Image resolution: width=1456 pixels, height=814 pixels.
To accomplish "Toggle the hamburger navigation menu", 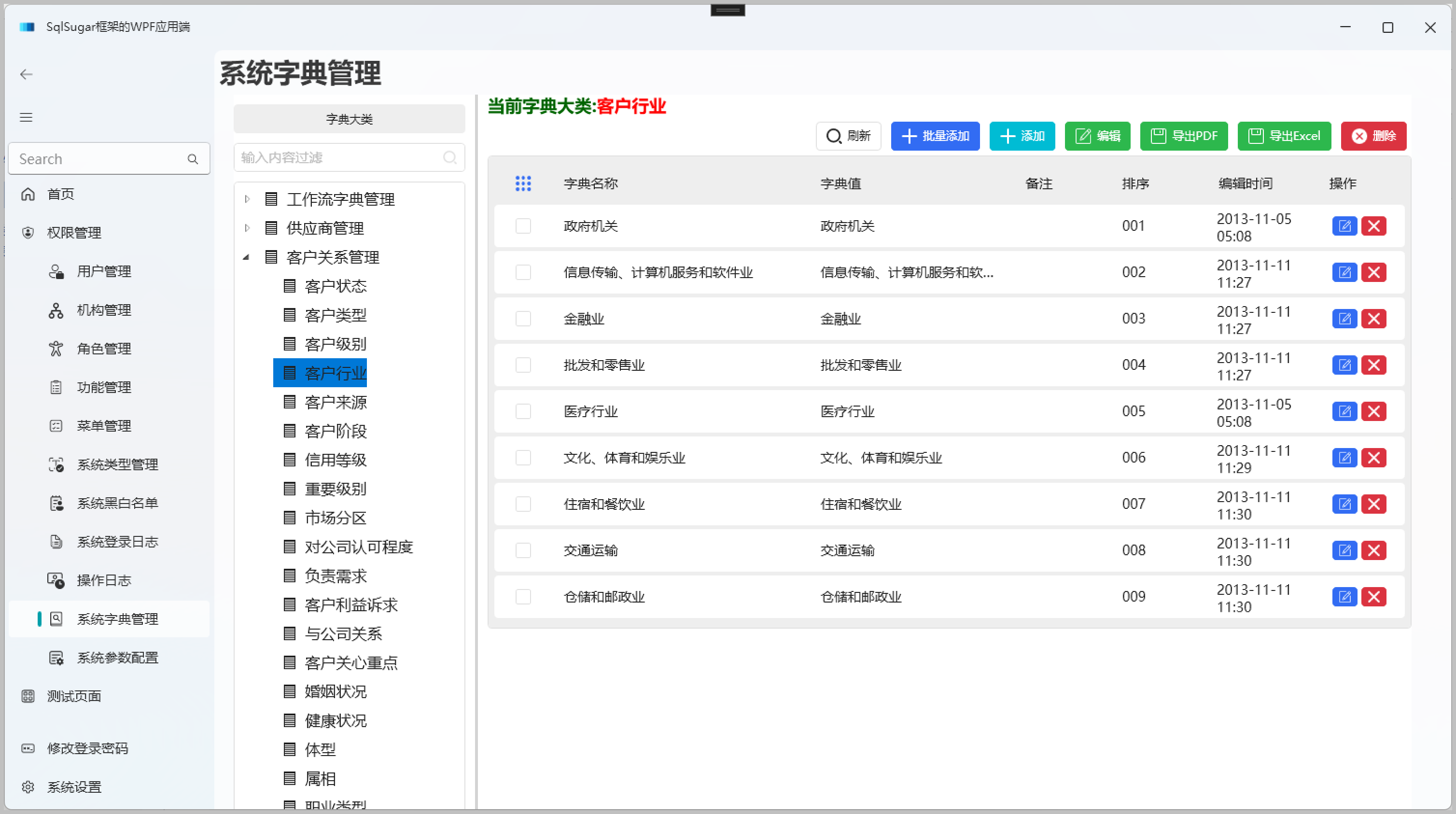I will click(26, 117).
